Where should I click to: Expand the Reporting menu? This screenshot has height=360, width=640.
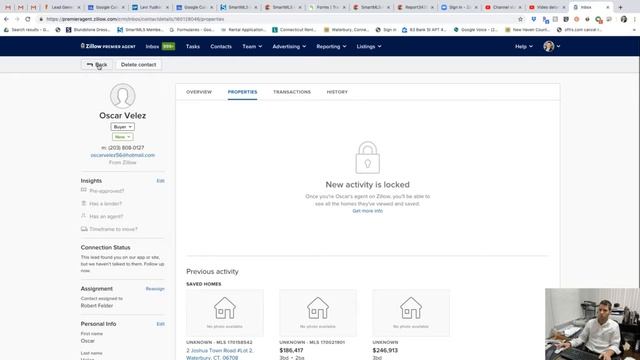331,47
